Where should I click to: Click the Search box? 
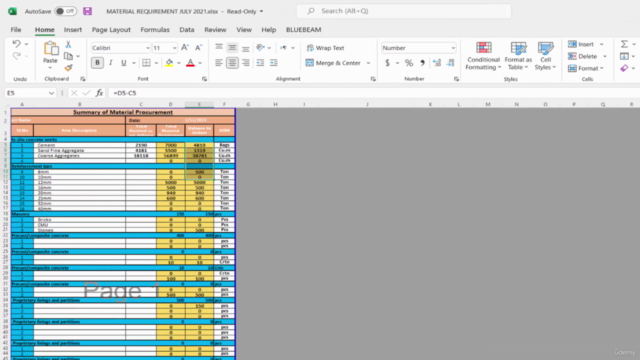[x=404, y=11]
